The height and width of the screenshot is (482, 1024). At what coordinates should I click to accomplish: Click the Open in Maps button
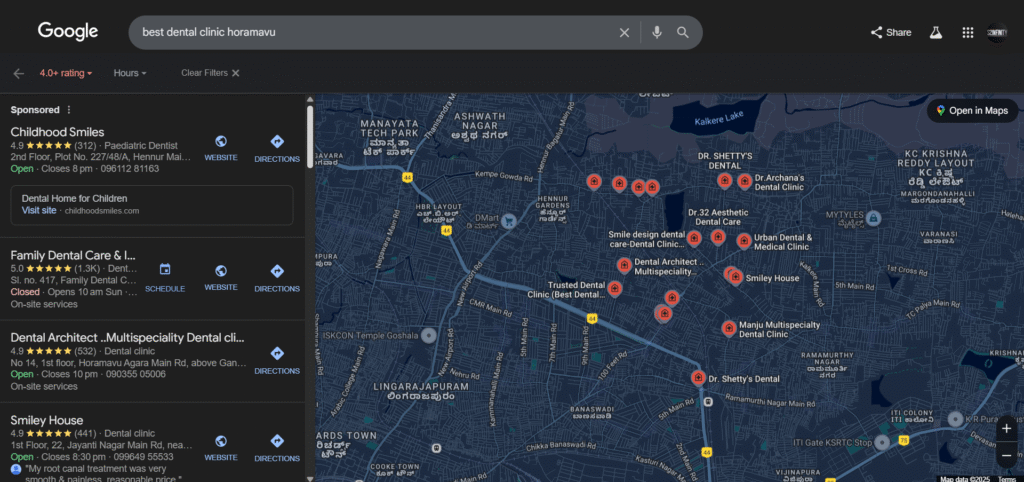(972, 110)
